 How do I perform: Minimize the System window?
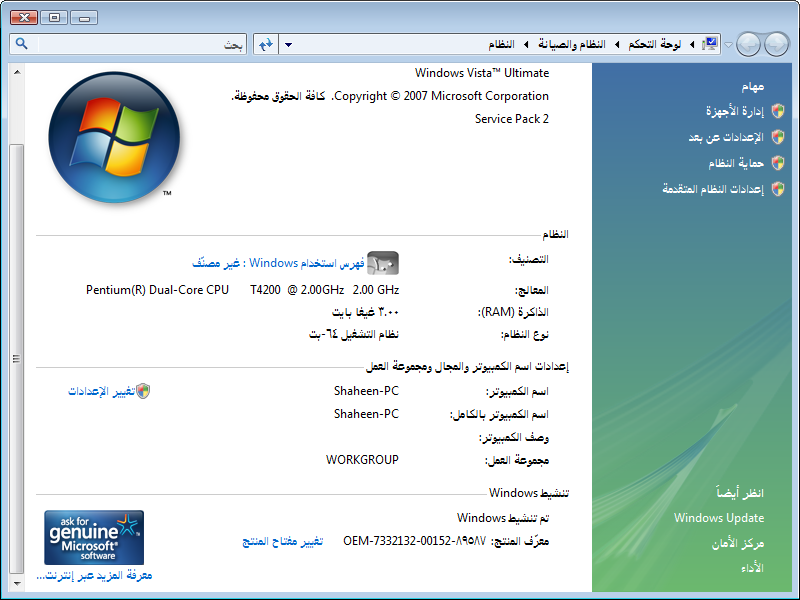click(84, 17)
